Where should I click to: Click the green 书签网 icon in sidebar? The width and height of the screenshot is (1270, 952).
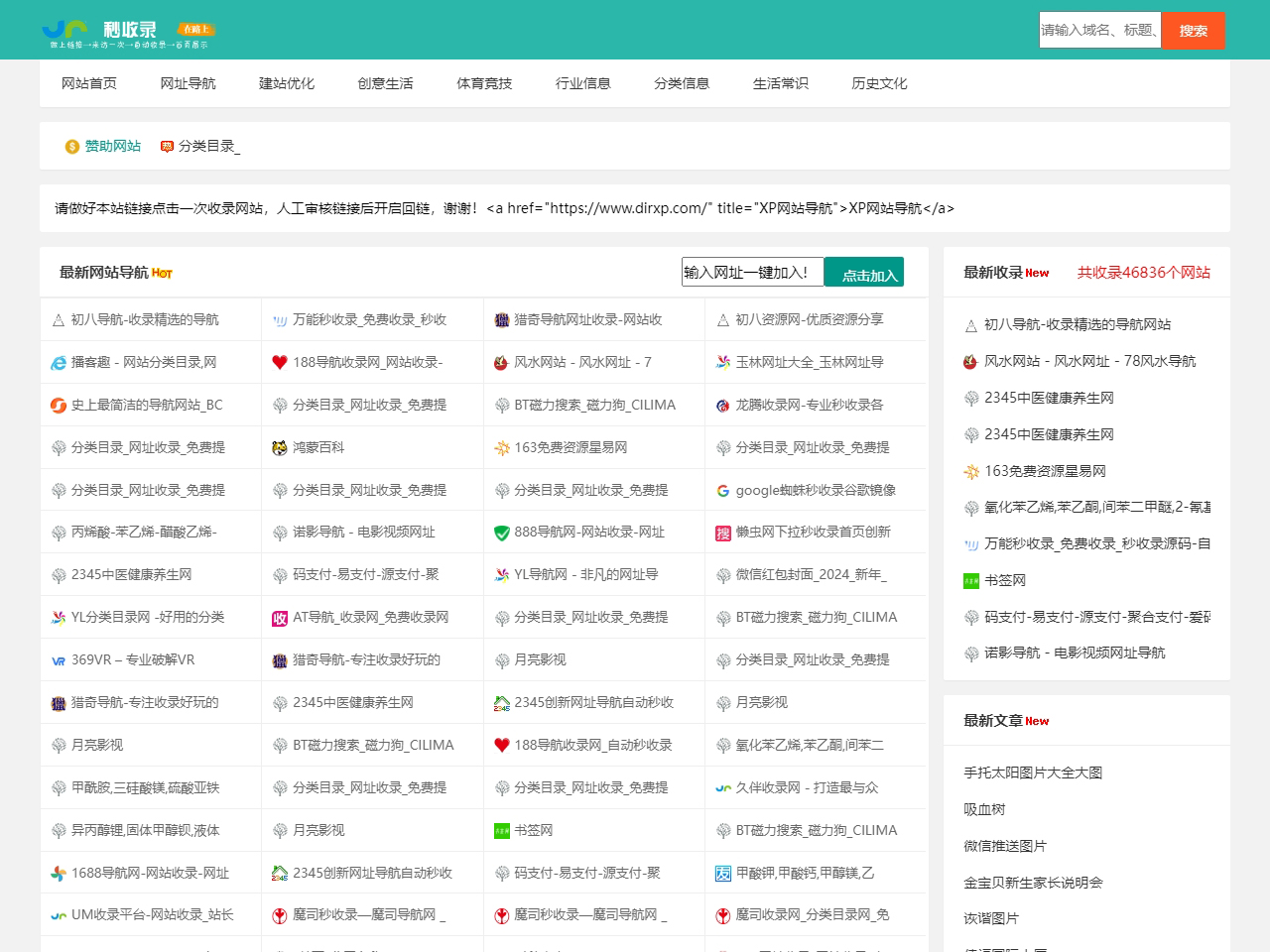coord(971,581)
